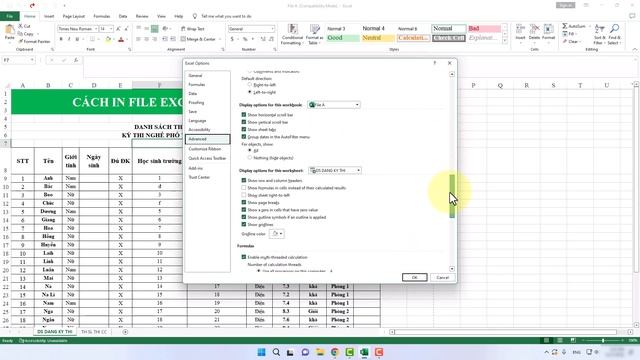
Task: Toggle Underline formatting in the ribbon
Action: (77, 39)
